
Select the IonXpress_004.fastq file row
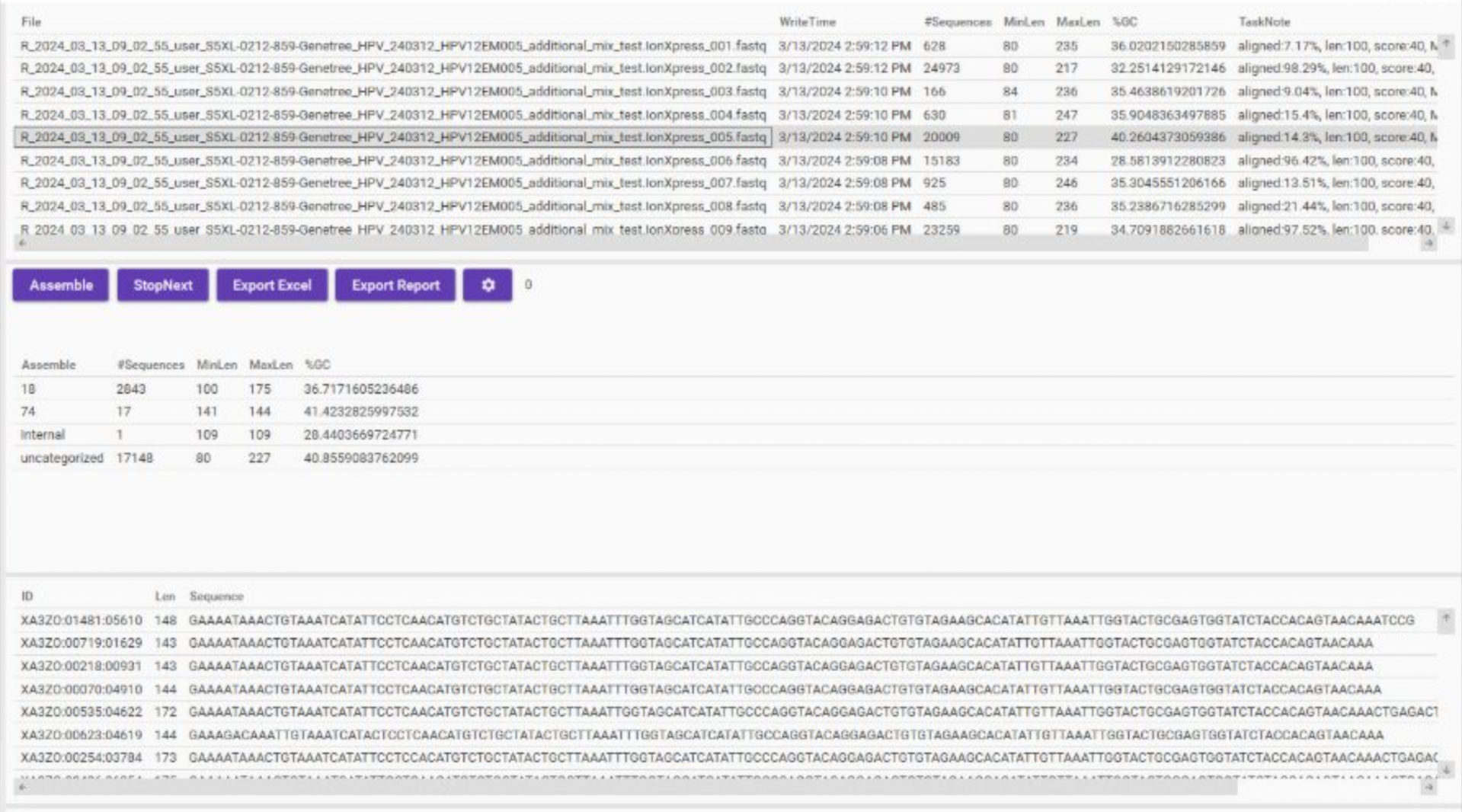[x=725, y=115]
